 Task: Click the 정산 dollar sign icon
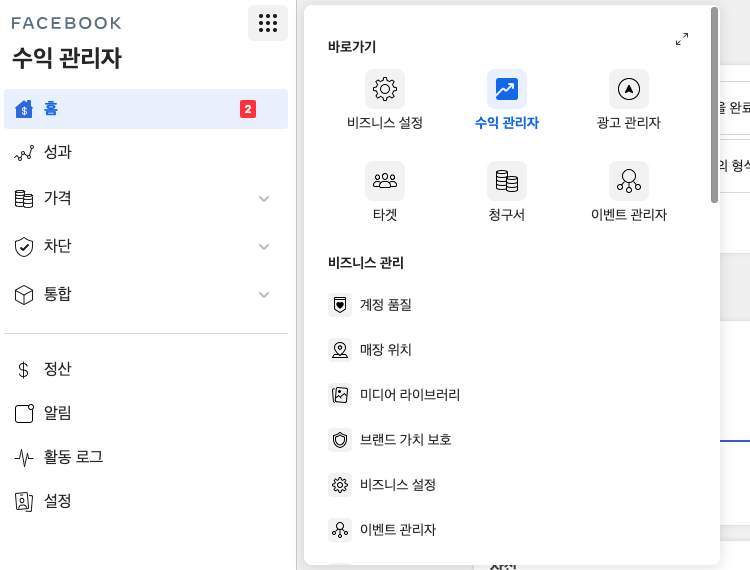[x=23, y=370]
